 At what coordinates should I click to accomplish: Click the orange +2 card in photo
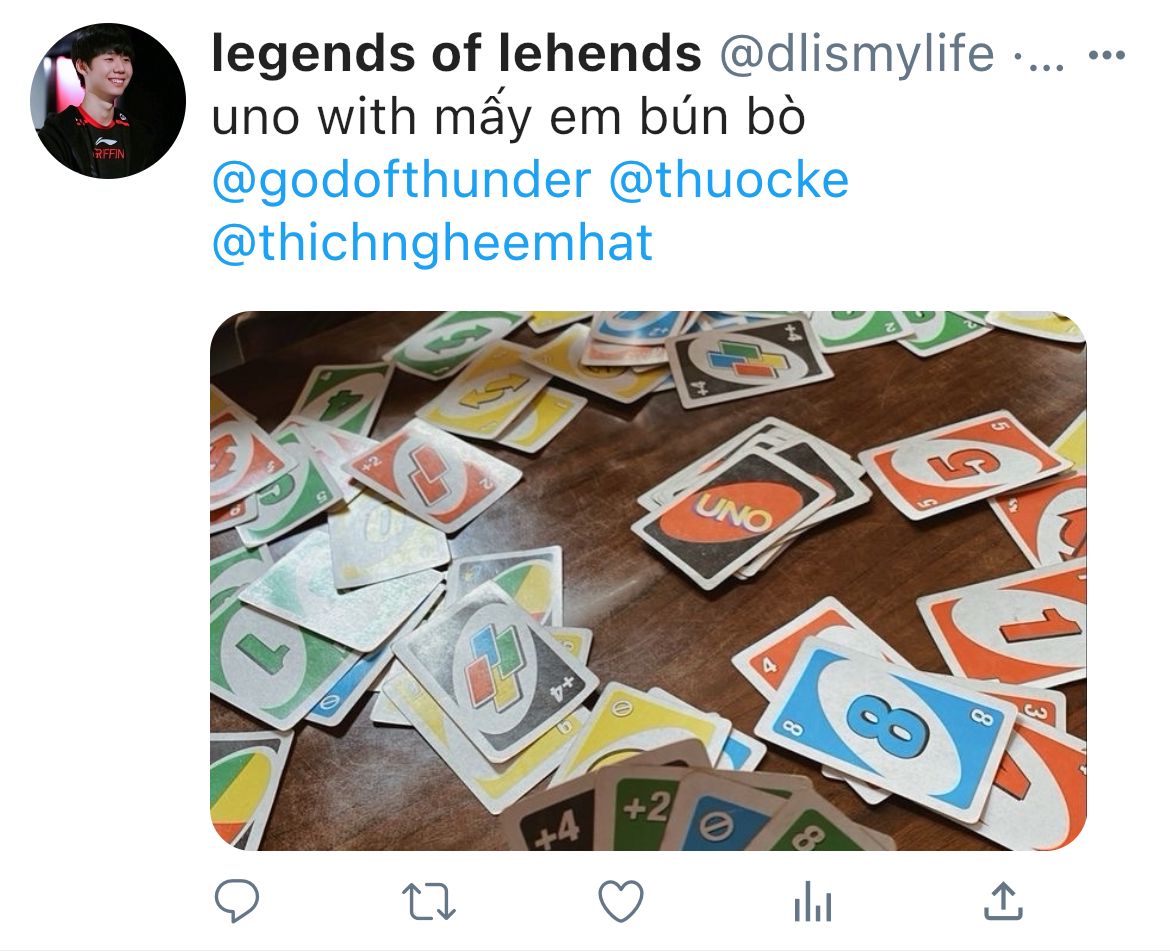(x=431, y=475)
